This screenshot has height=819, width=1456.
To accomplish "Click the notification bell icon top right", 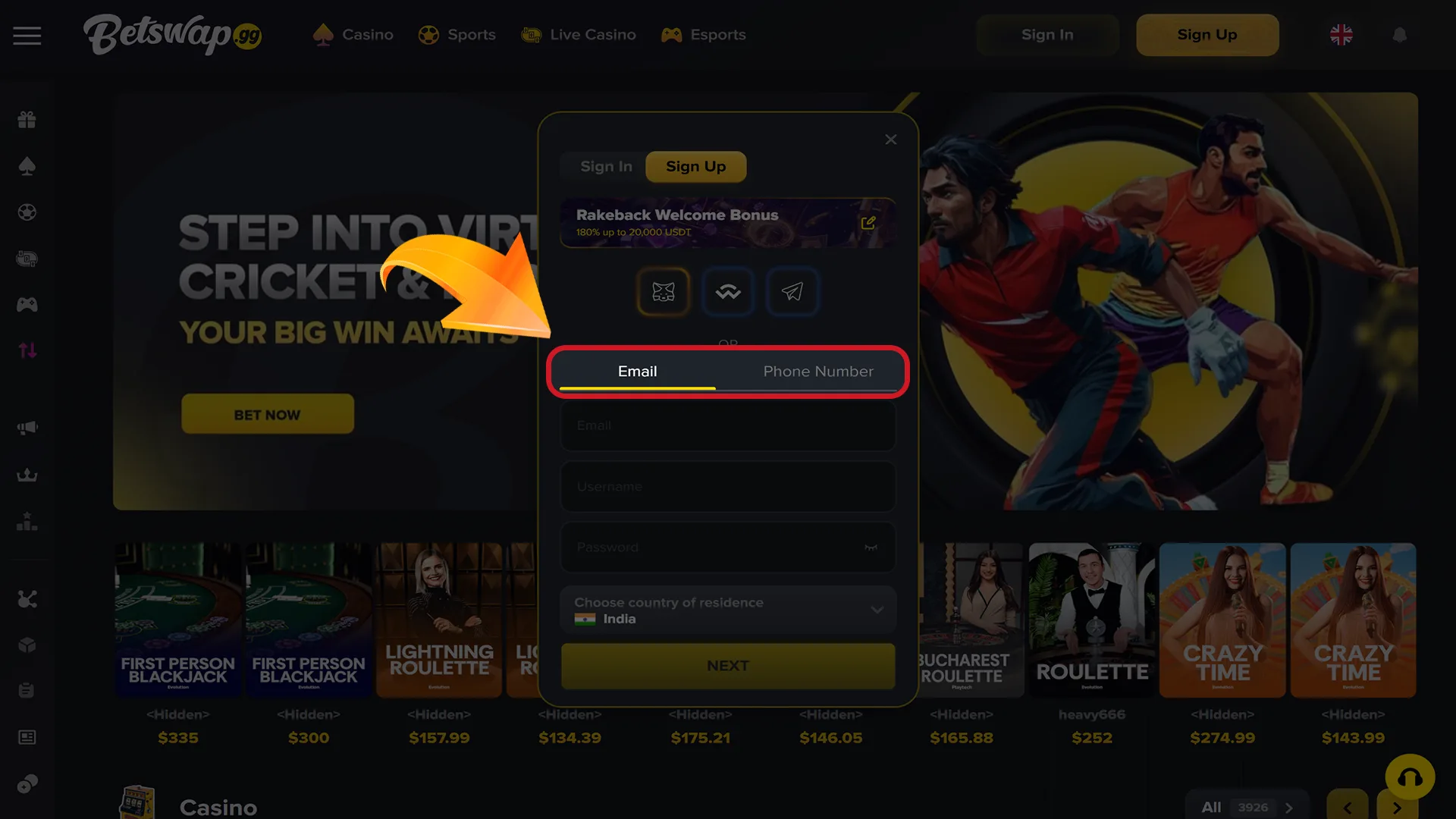I will (x=1400, y=35).
